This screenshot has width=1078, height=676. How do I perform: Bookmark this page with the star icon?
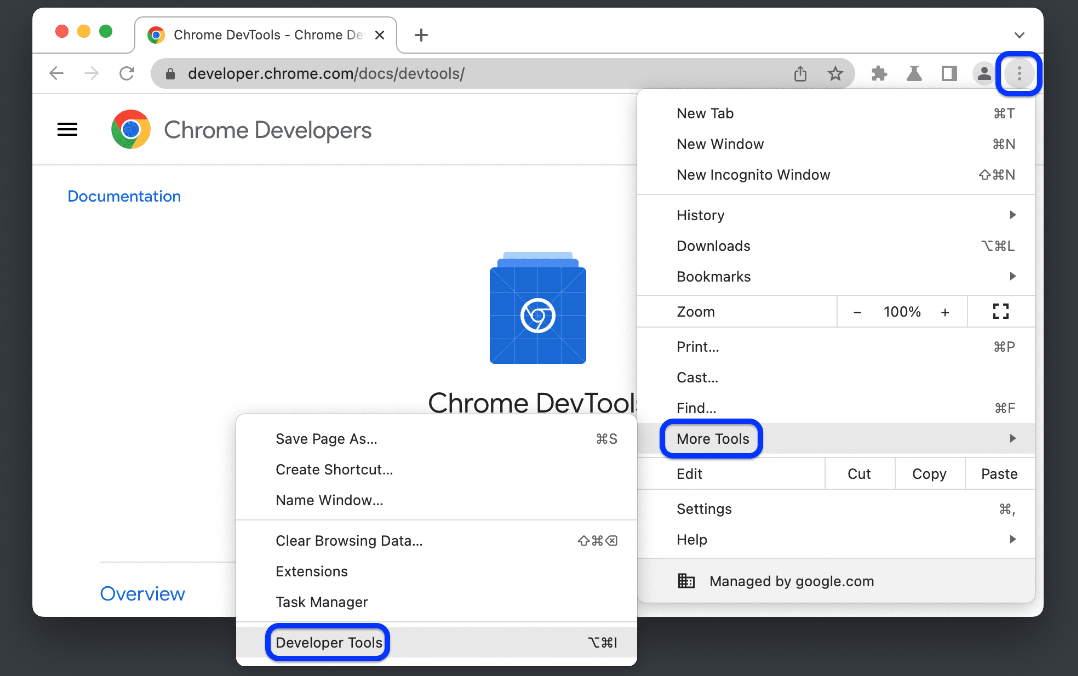[835, 73]
